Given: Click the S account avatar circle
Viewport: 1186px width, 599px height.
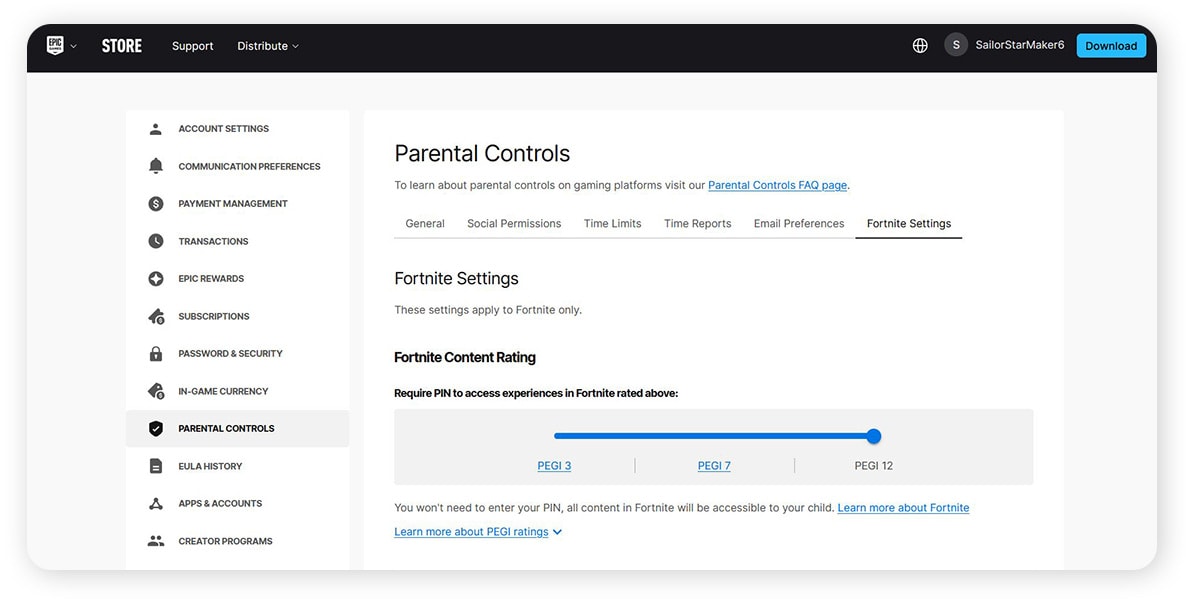Looking at the screenshot, I should [x=956, y=45].
